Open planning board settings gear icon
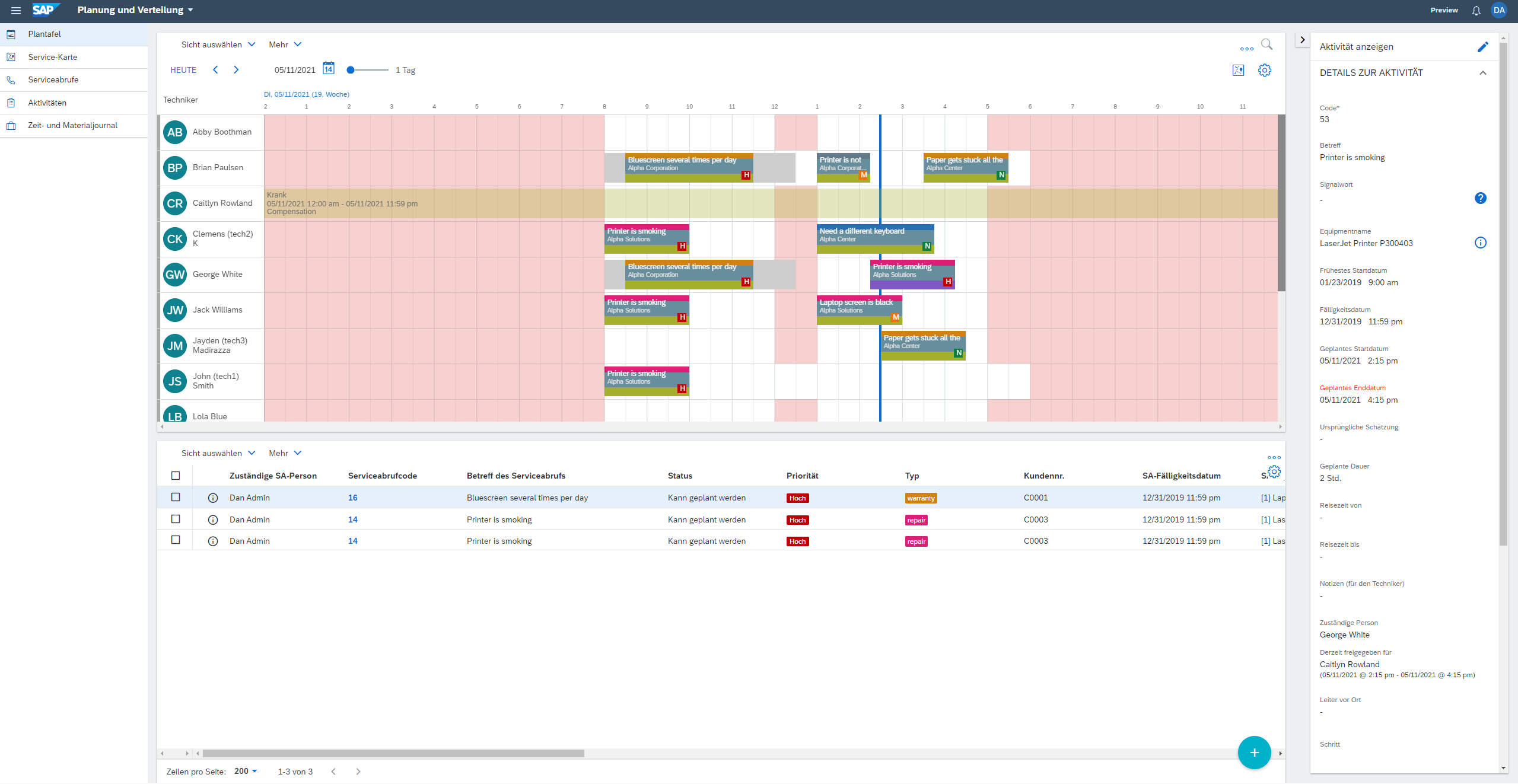Image resolution: width=1518 pixels, height=784 pixels. (1265, 70)
